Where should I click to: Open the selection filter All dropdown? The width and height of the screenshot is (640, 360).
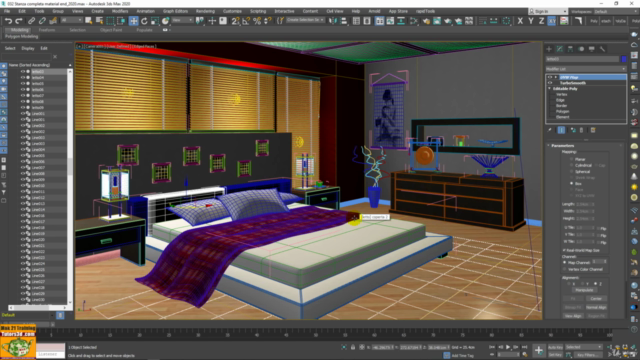coord(71,20)
